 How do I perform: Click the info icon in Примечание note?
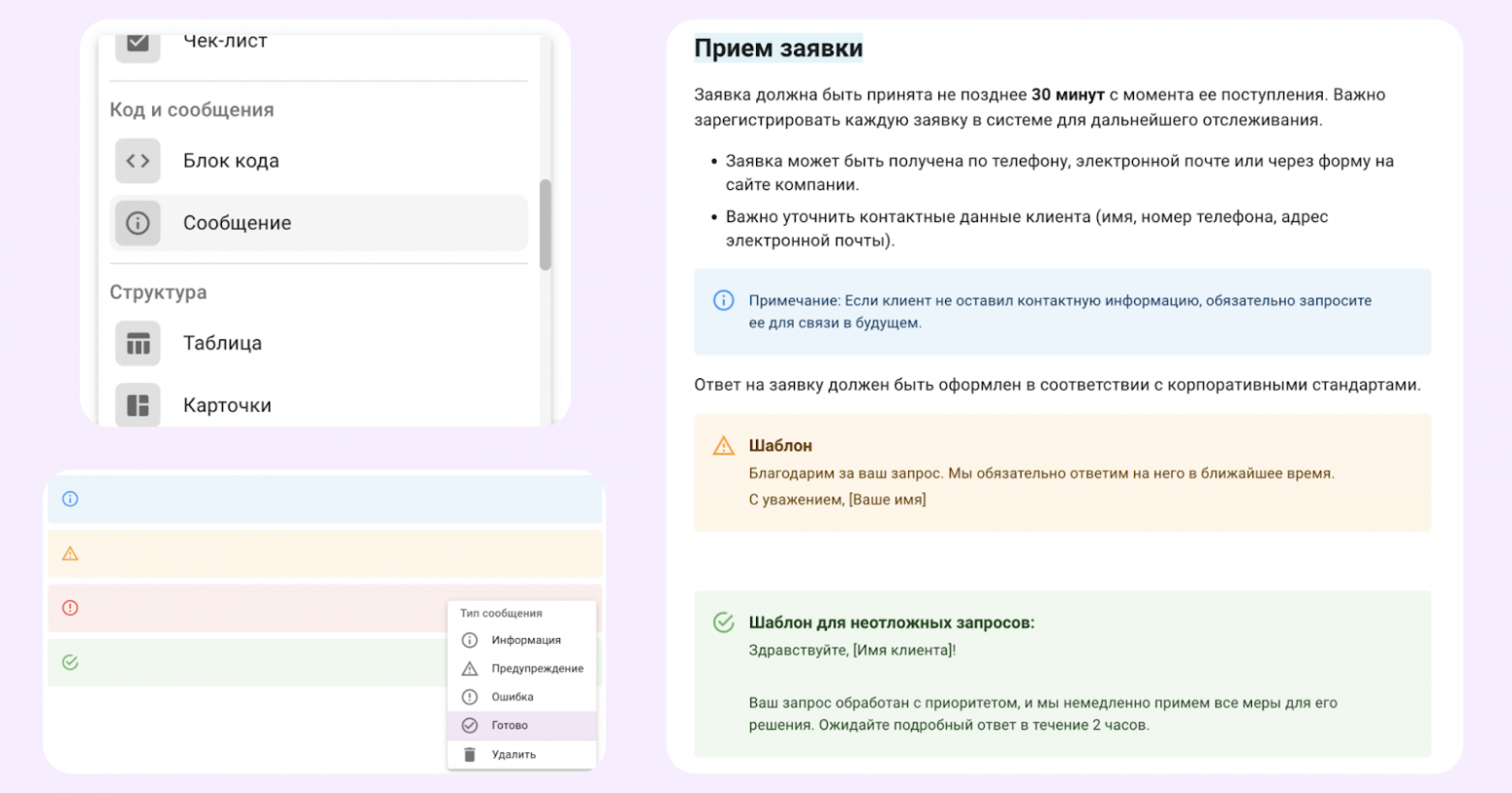pyautogui.click(x=723, y=301)
